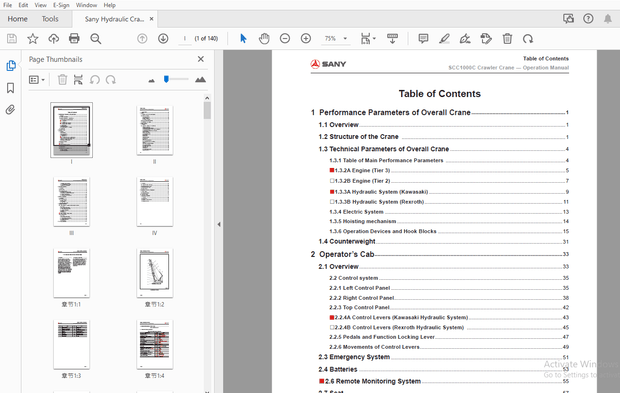Click the scrolling mode icon
The image size is (620, 393).
point(392,38)
